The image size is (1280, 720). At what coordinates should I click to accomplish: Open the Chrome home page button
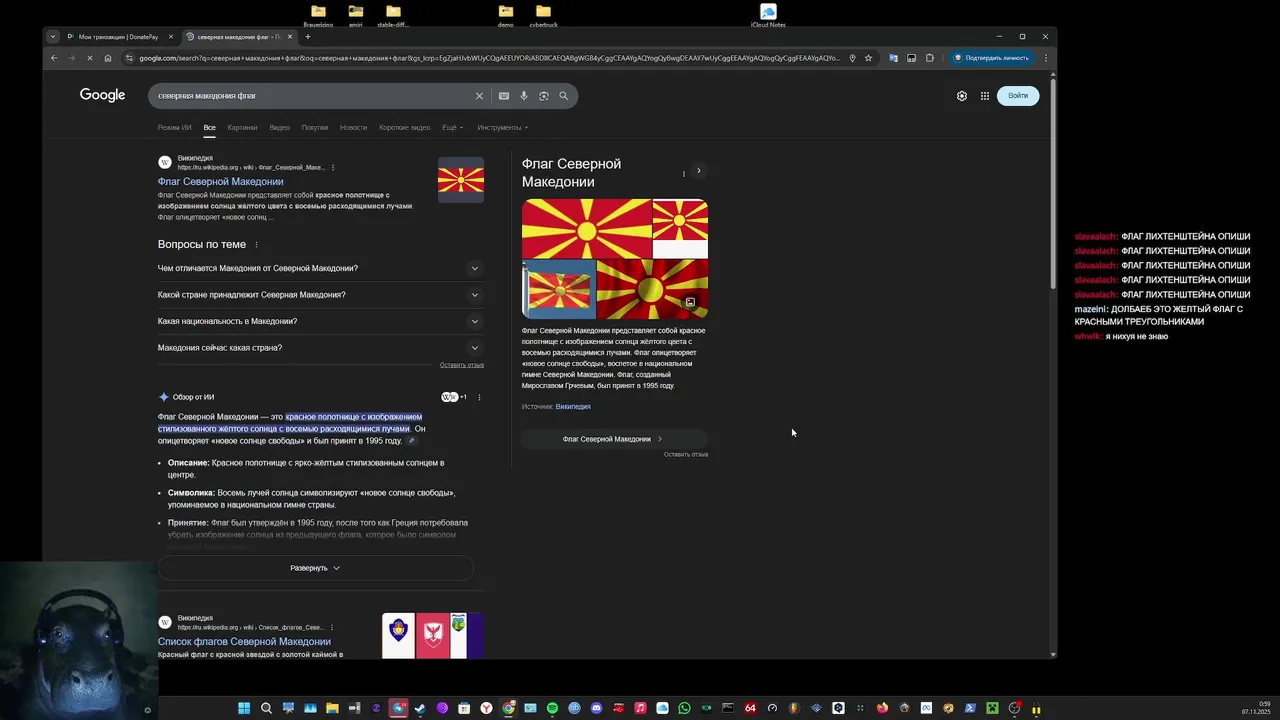coord(108,58)
